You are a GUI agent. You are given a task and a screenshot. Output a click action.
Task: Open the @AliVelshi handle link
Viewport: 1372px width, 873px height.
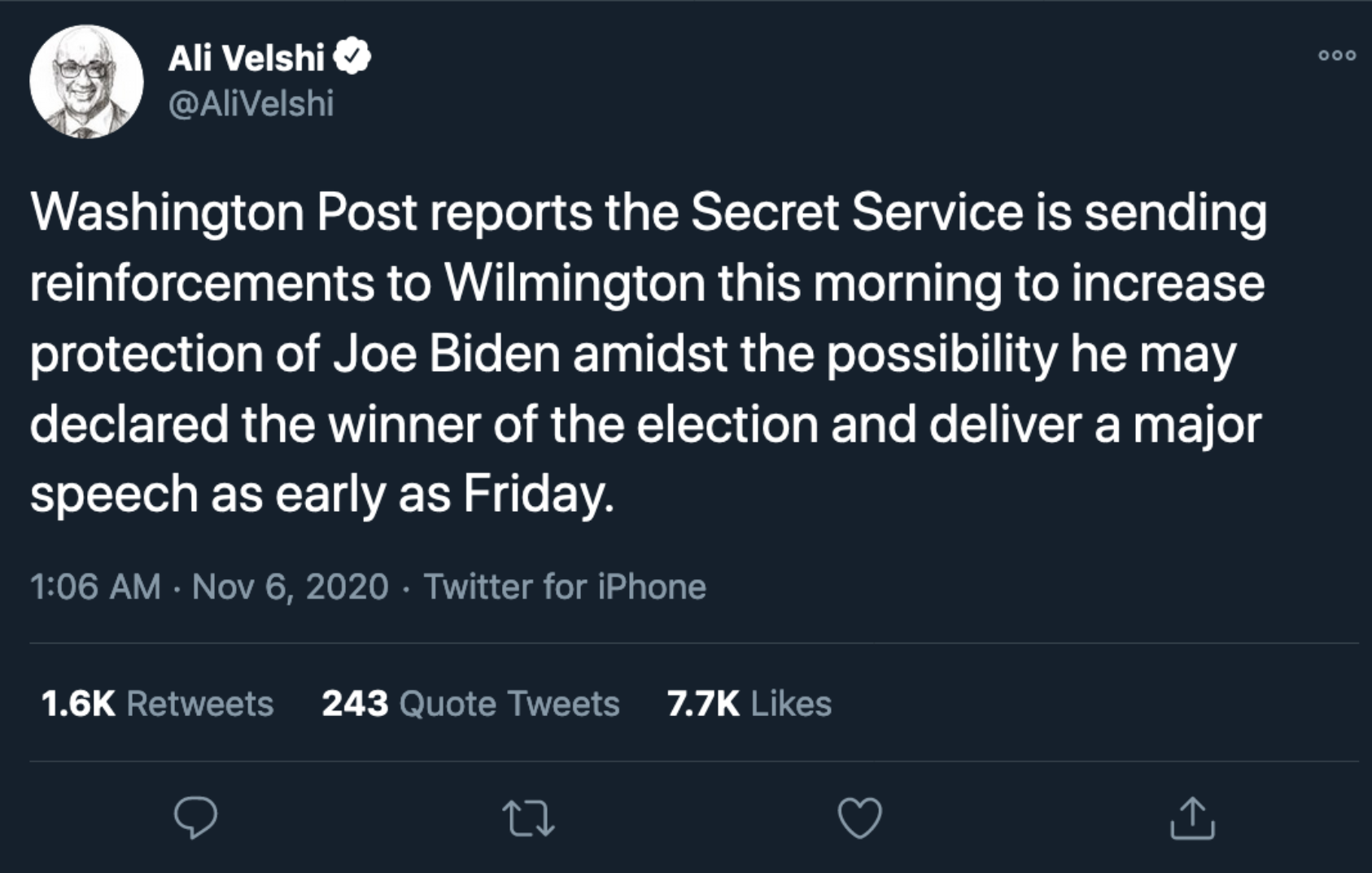click(251, 103)
